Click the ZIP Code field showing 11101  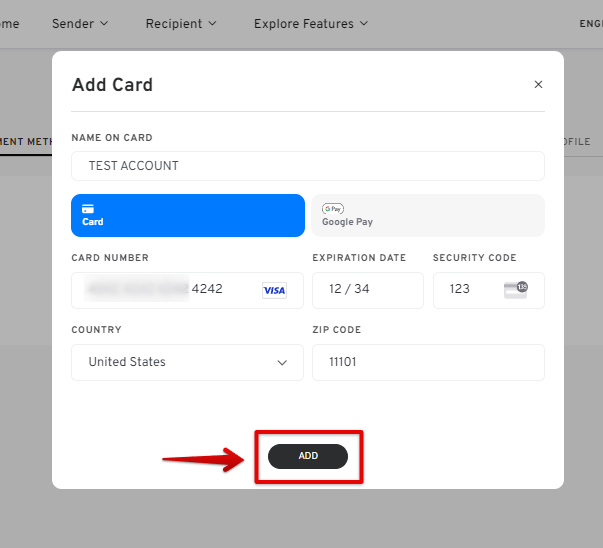click(428, 362)
